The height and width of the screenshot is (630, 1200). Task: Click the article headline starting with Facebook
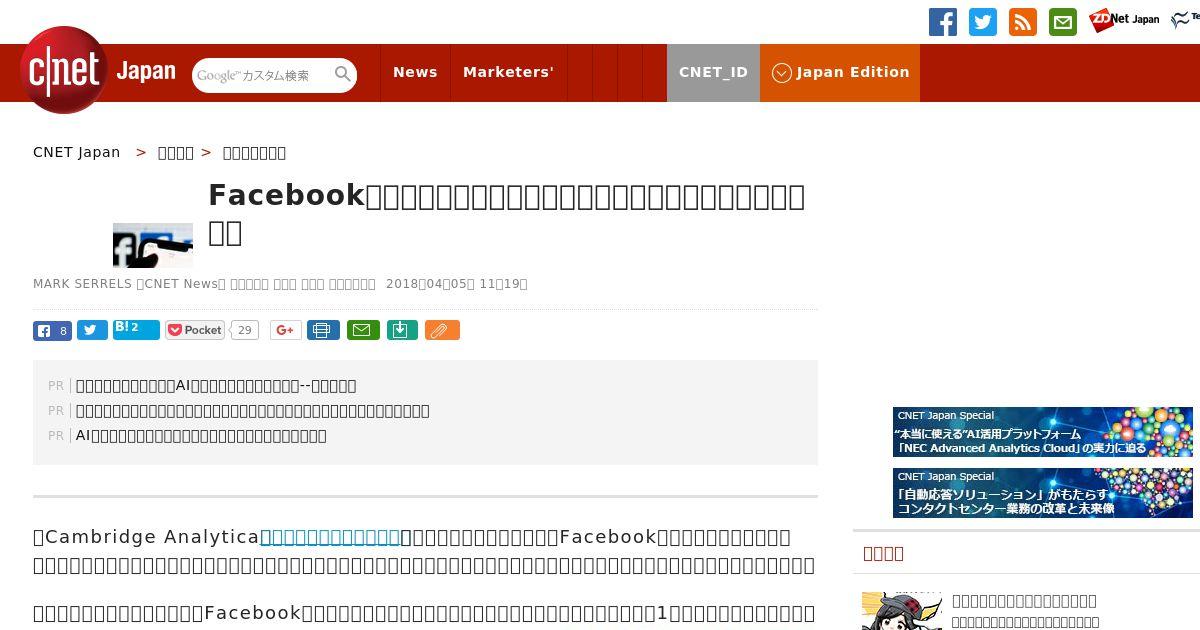click(x=506, y=213)
